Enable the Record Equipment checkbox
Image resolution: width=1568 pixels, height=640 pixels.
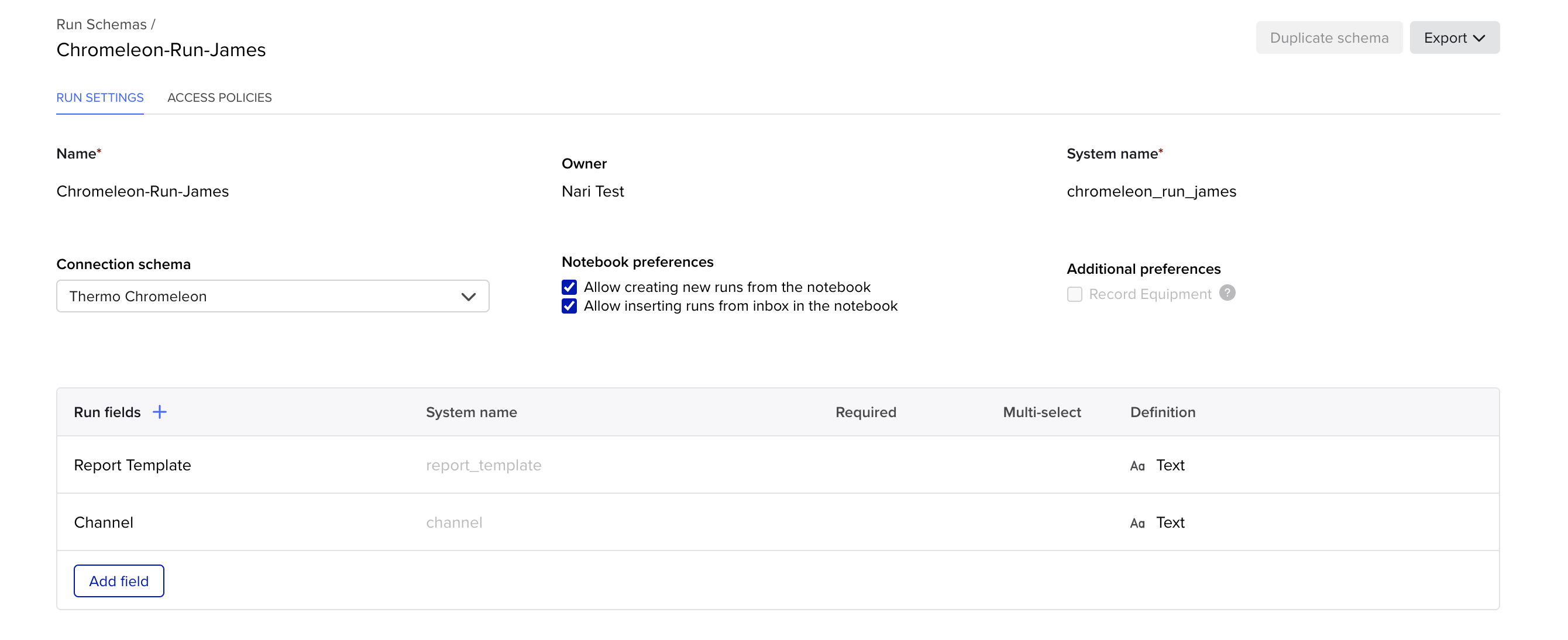[1074, 294]
